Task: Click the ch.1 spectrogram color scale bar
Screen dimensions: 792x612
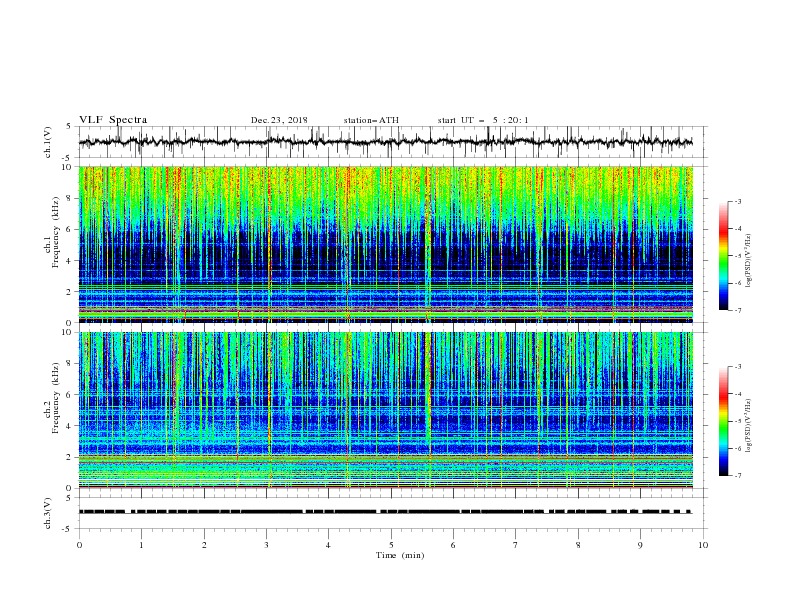Action: point(723,256)
